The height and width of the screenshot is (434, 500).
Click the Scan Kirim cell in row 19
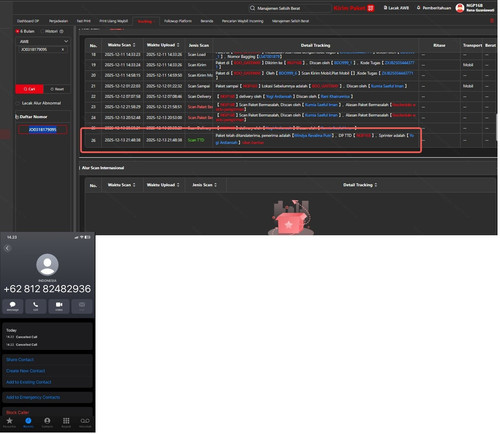click(197, 65)
